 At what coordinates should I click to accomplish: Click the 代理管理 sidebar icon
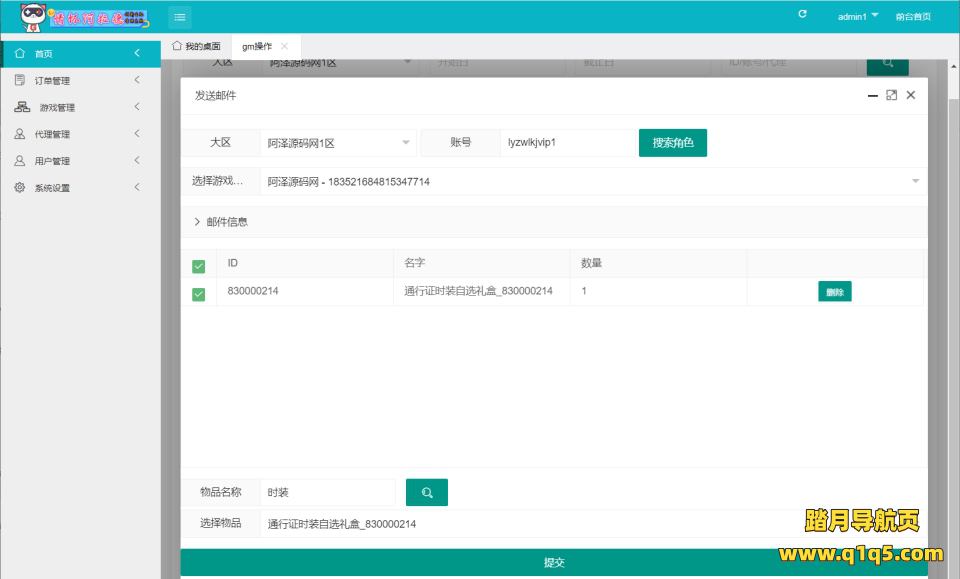pos(20,134)
